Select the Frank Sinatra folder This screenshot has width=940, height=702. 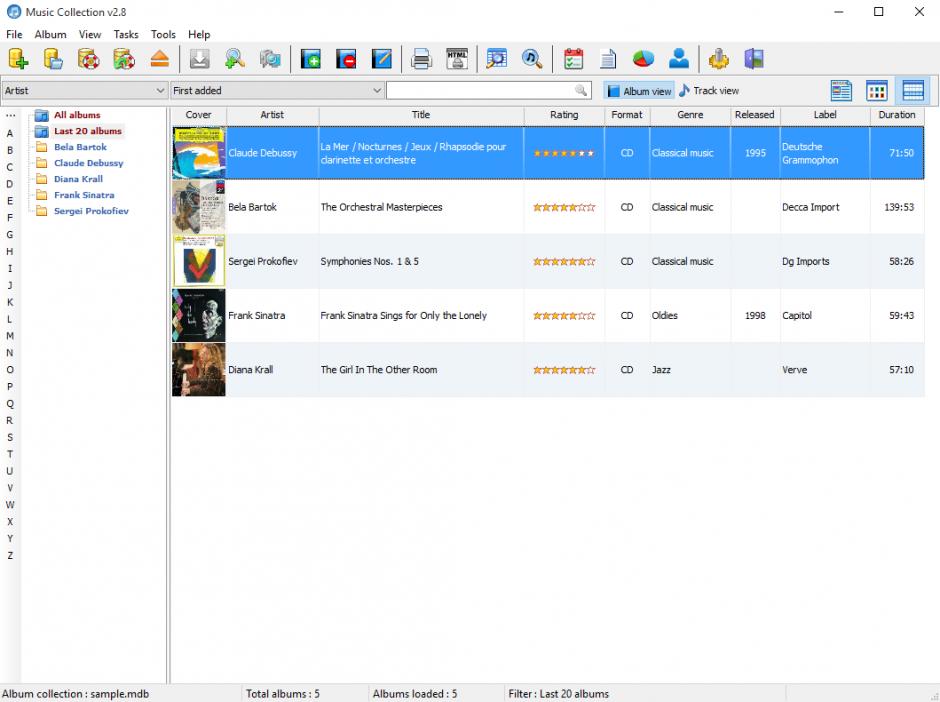(84, 195)
